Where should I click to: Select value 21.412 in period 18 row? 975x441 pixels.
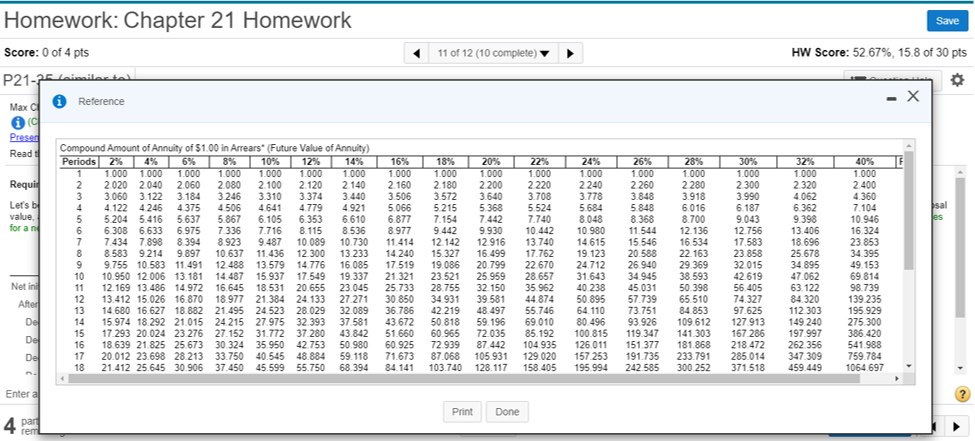click(x=114, y=368)
